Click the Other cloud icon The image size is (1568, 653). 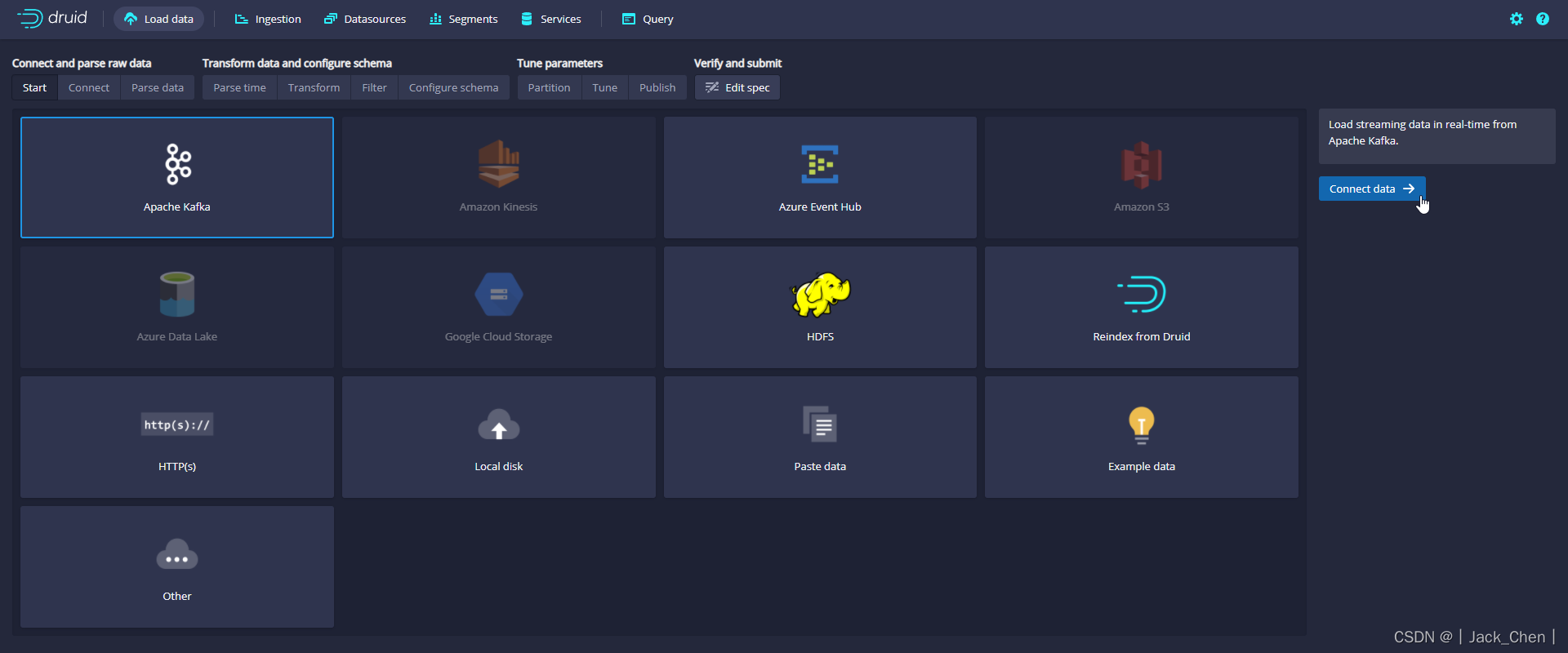pos(177,554)
